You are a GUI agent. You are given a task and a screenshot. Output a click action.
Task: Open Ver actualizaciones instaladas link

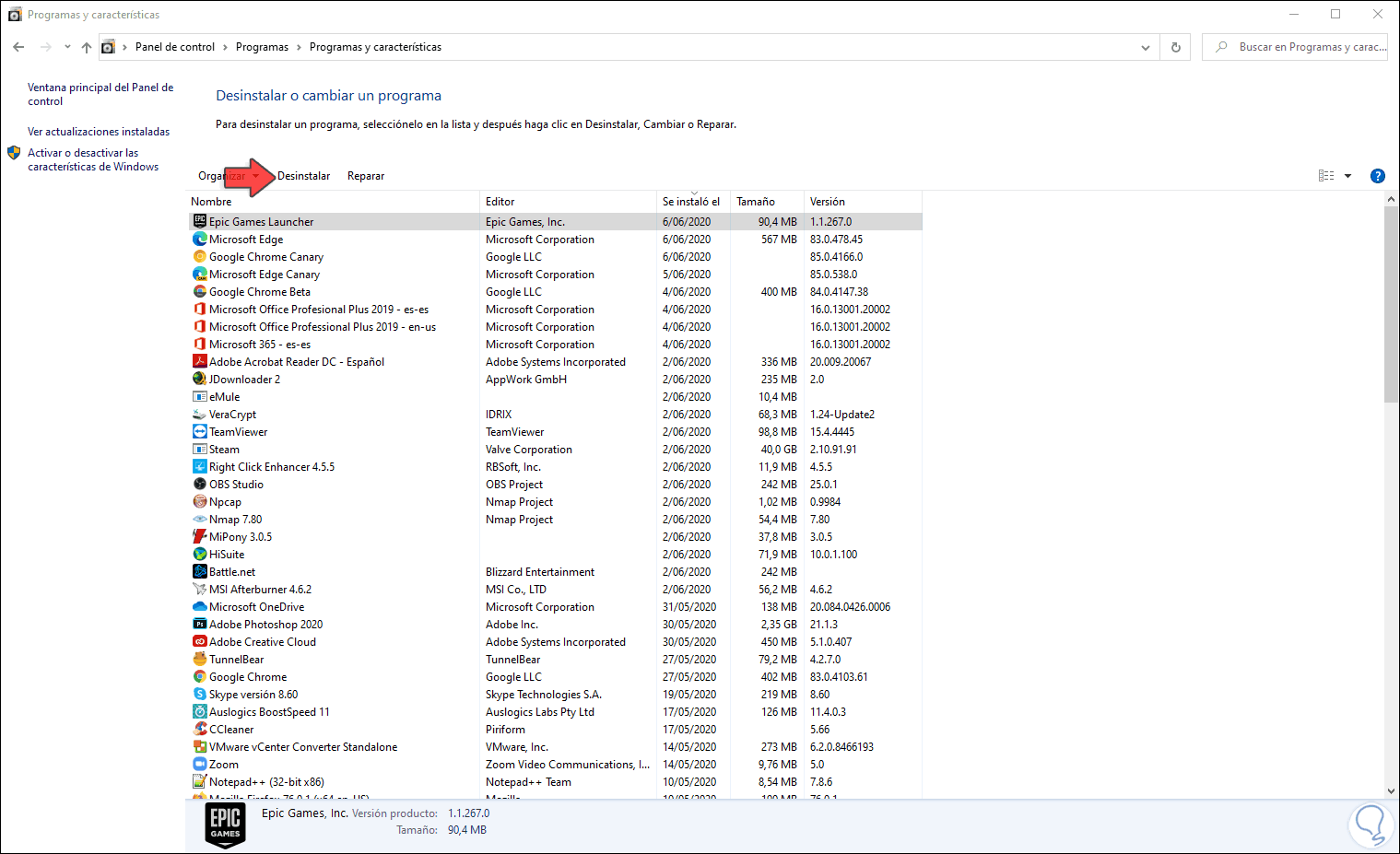coord(99,132)
